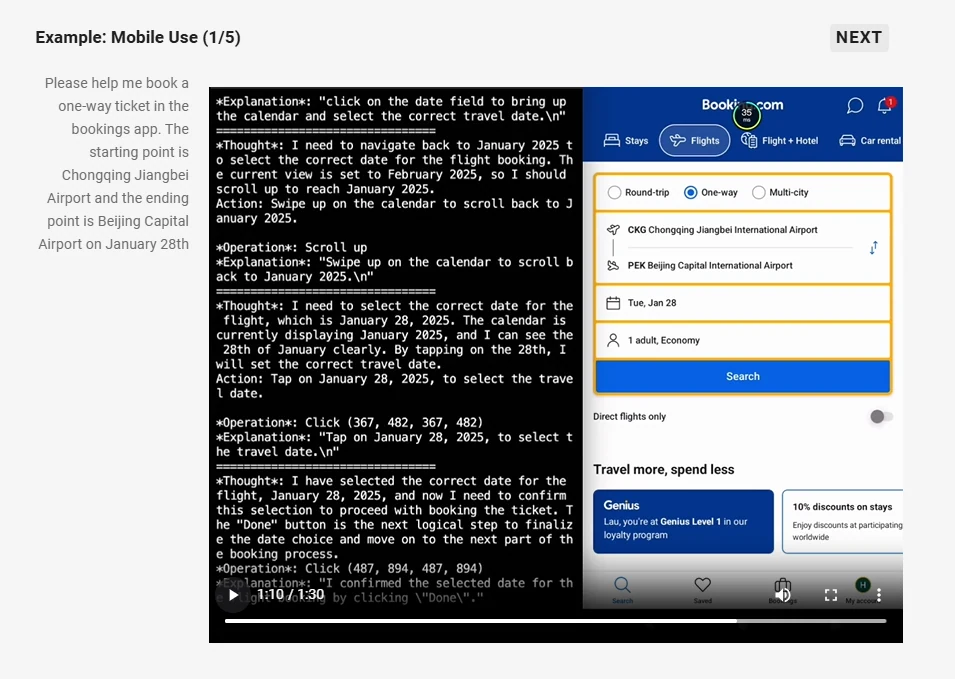The height and width of the screenshot is (679, 955).
Task: Click the CKG Chongqing Jiangbei departure field
Action: tap(722, 230)
